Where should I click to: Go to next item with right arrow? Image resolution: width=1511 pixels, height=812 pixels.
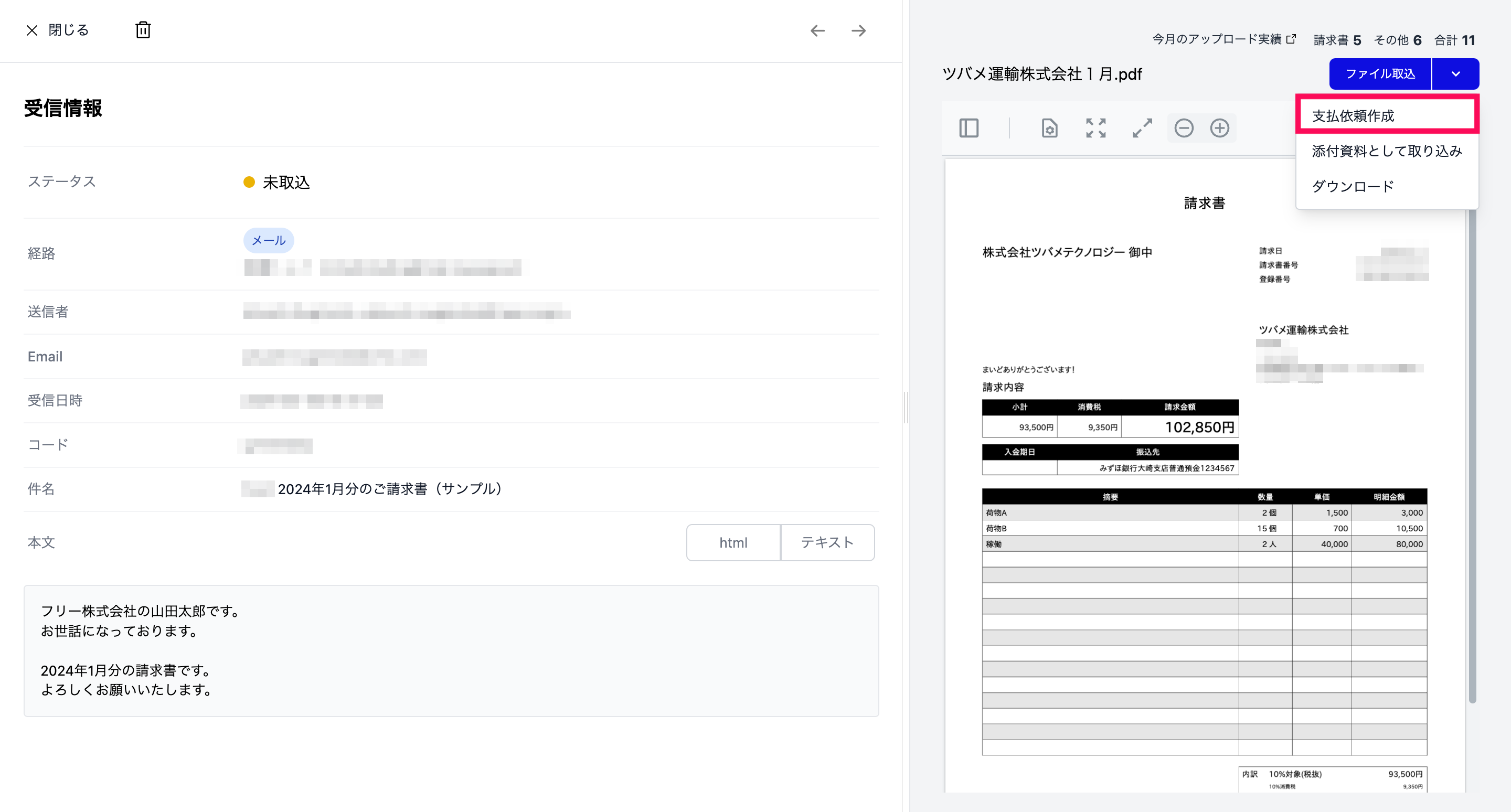[859, 30]
